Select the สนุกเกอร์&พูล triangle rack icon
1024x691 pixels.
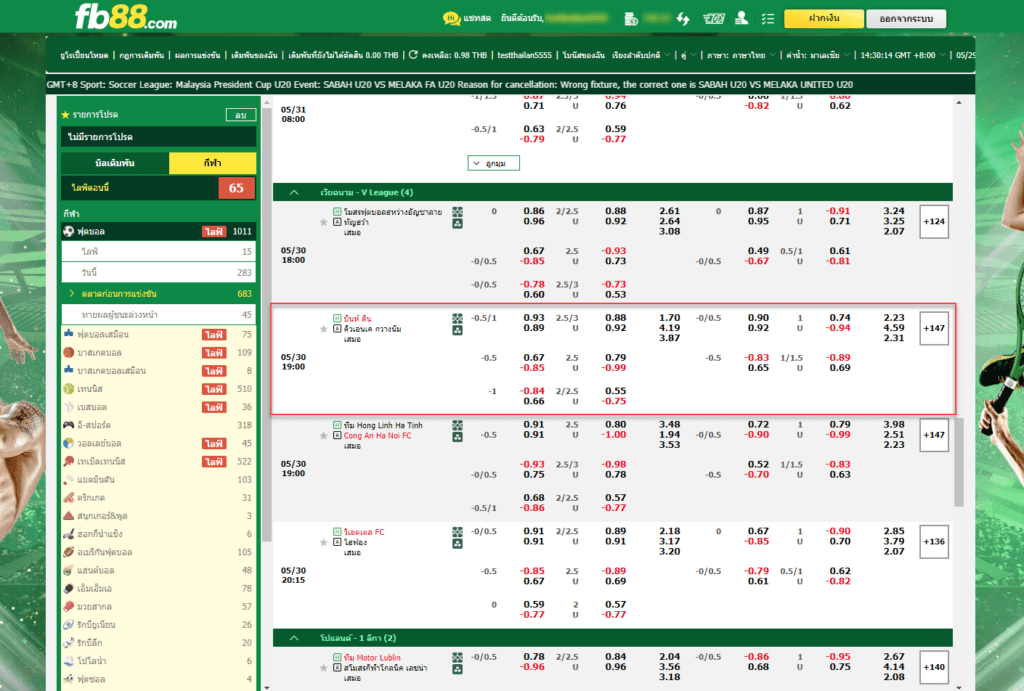click(69, 516)
